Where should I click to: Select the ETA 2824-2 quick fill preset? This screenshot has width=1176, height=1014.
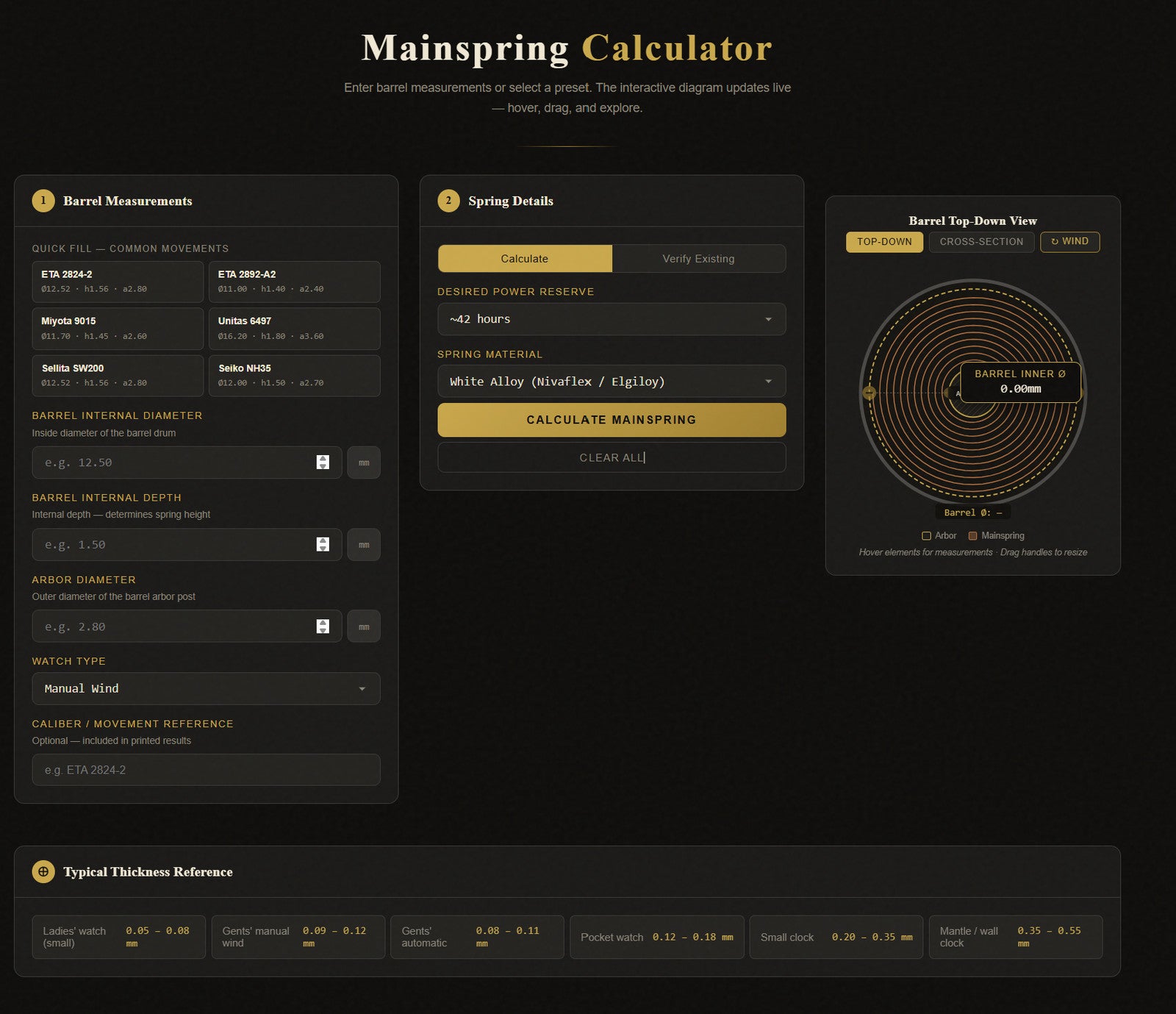118,282
